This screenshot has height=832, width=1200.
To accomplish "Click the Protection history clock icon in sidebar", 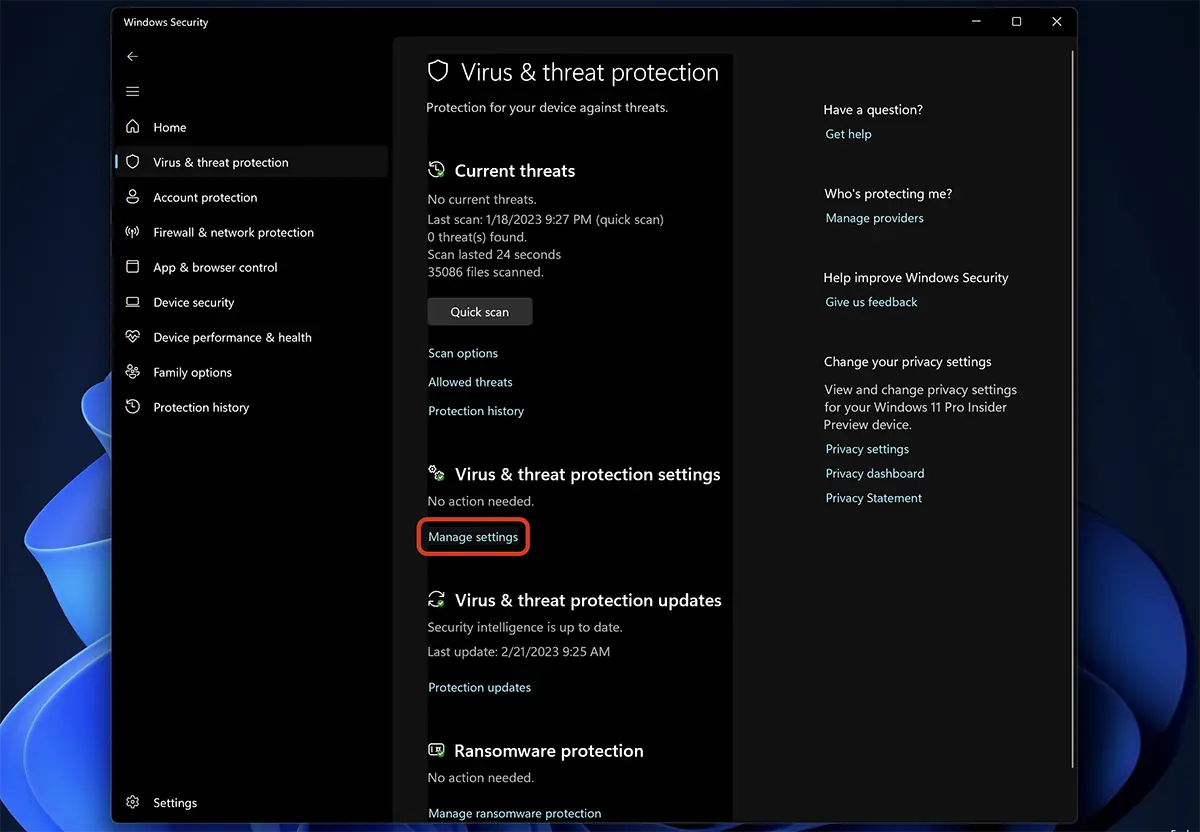I will [x=132, y=407].
